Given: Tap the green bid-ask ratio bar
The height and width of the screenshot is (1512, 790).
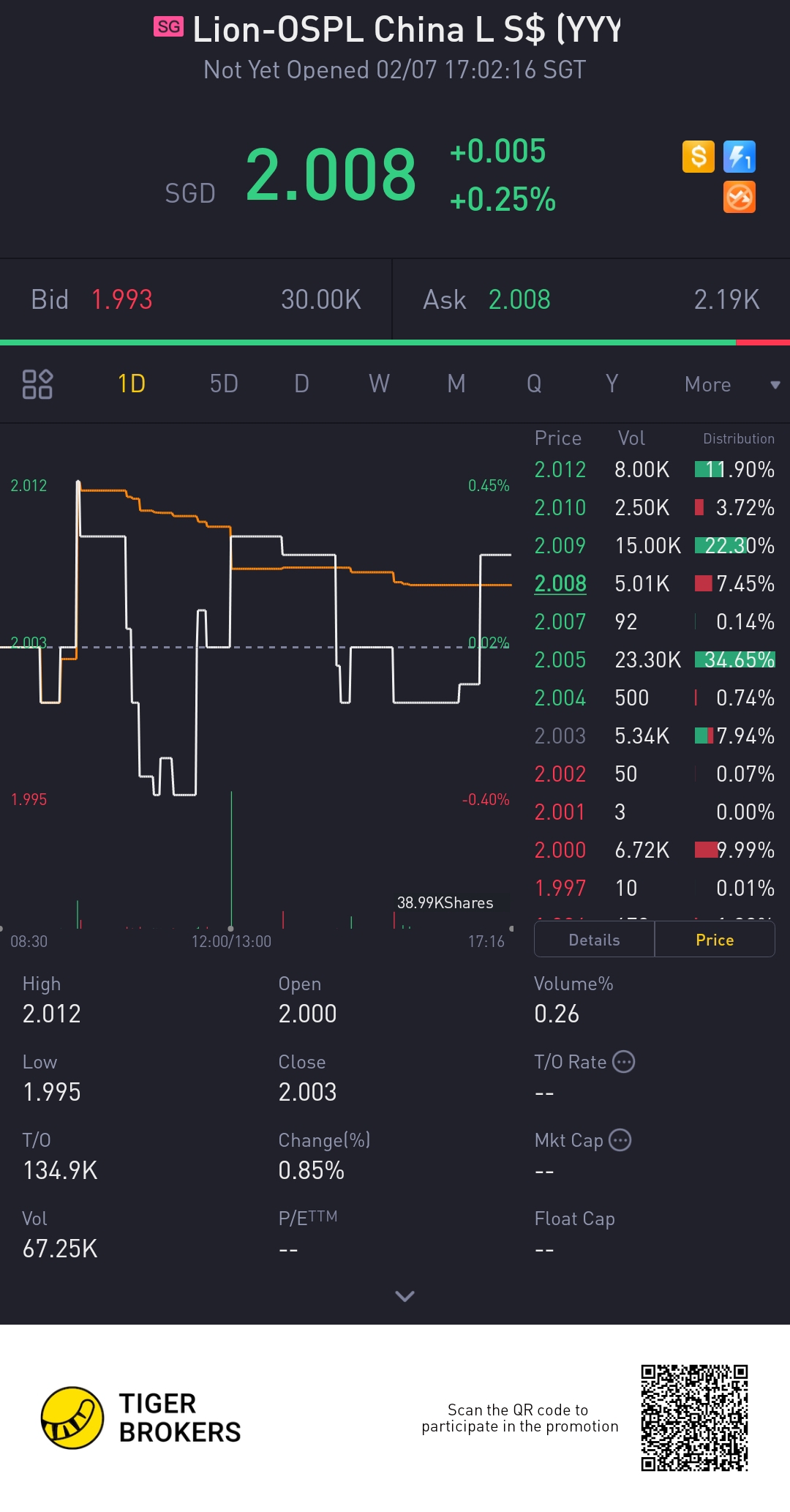Looking at the screenshot, I should click(x=366, y=343).
